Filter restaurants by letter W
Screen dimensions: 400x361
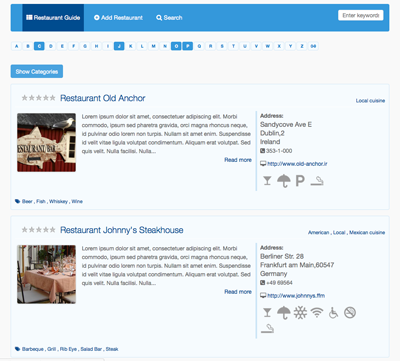(x=268, y=46)
